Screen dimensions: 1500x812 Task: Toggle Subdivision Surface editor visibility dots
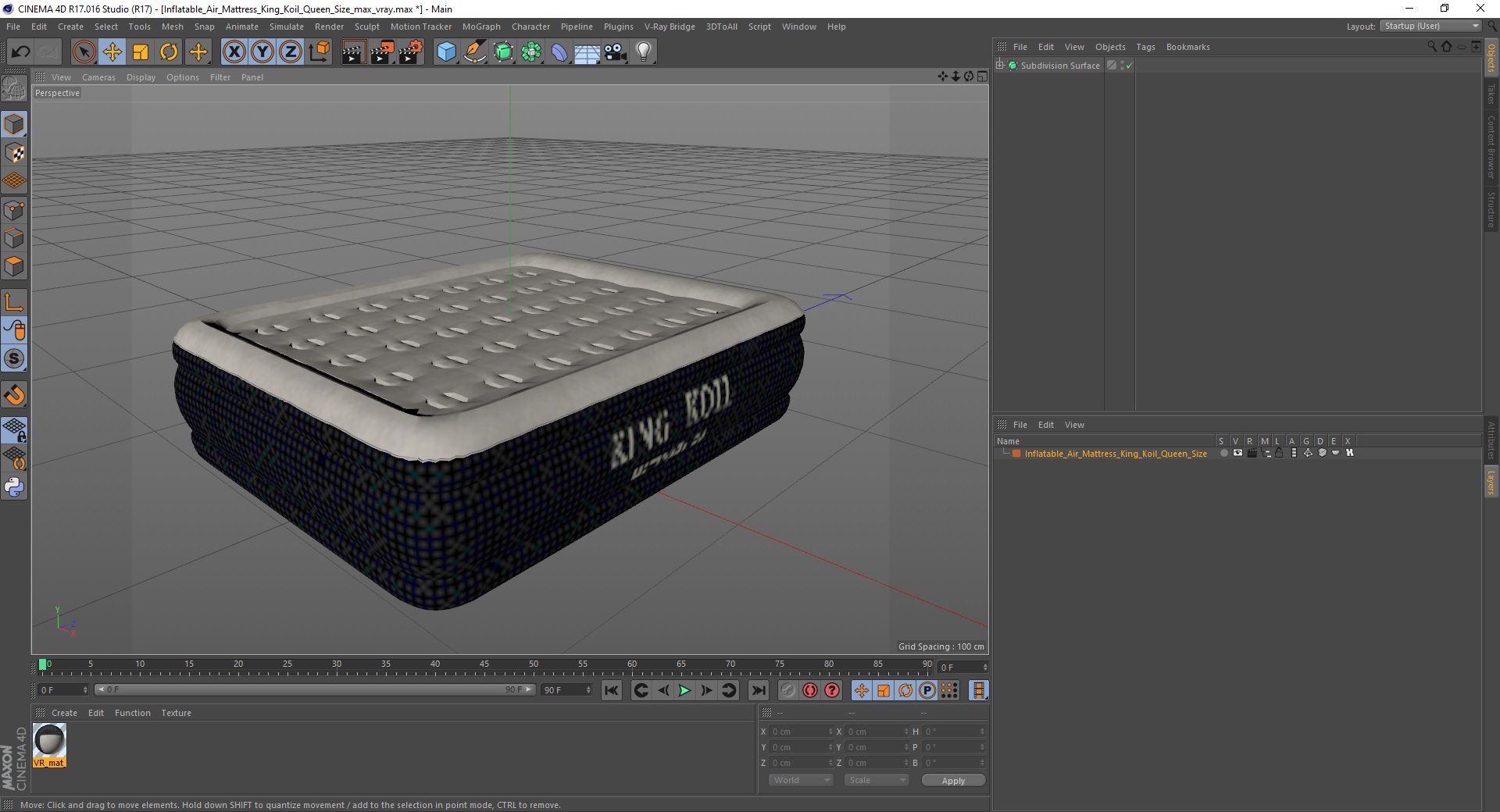click(x=1122, y=66)
